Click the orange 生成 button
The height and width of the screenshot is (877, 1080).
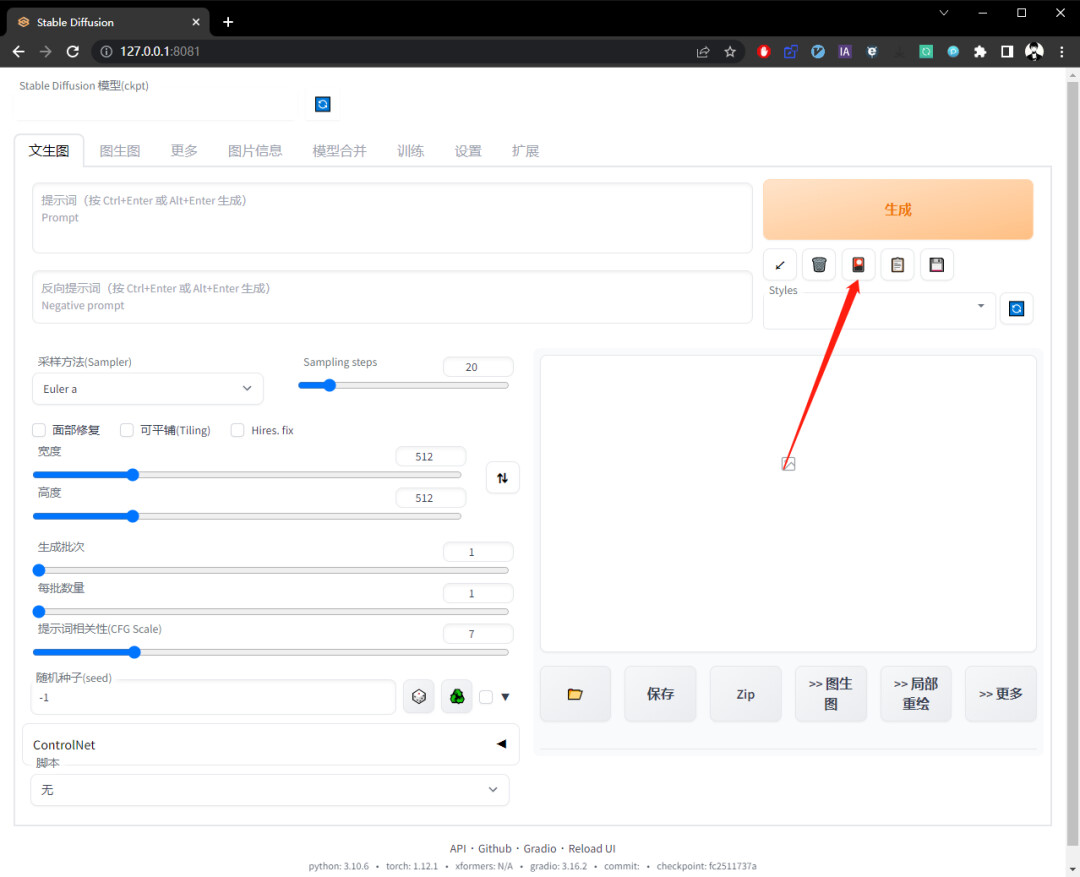click(897, 209)
